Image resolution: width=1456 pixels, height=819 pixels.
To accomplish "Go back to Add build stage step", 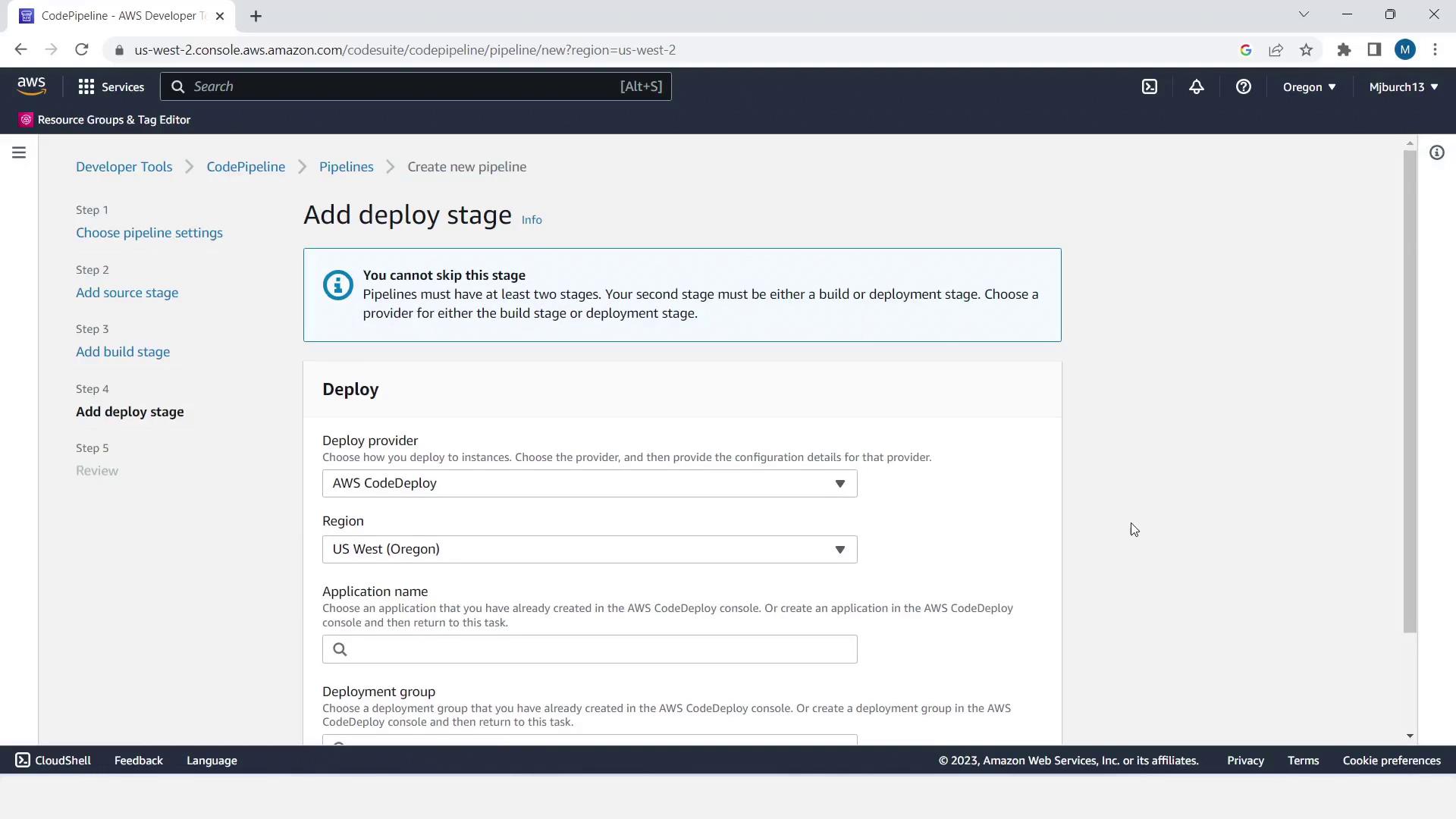I will click(x=123, y=352).
